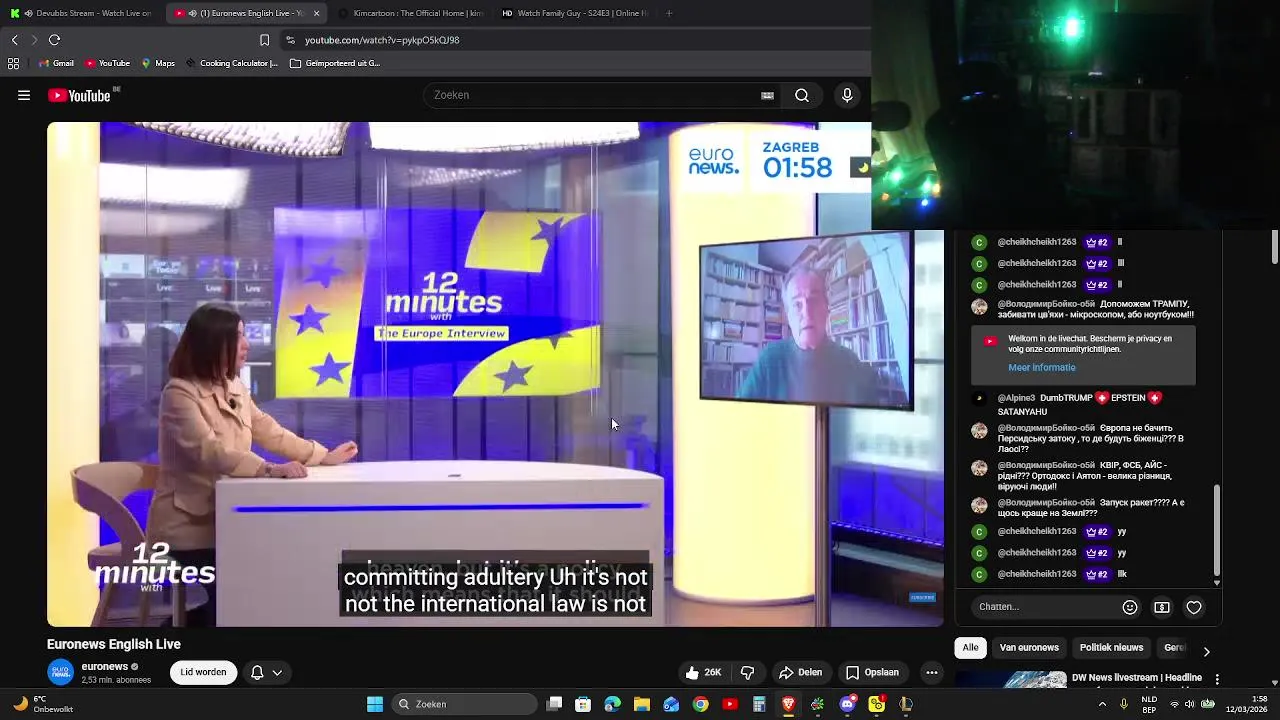
Task: Click the live chat scrollbar
Action: (1217, 530)
